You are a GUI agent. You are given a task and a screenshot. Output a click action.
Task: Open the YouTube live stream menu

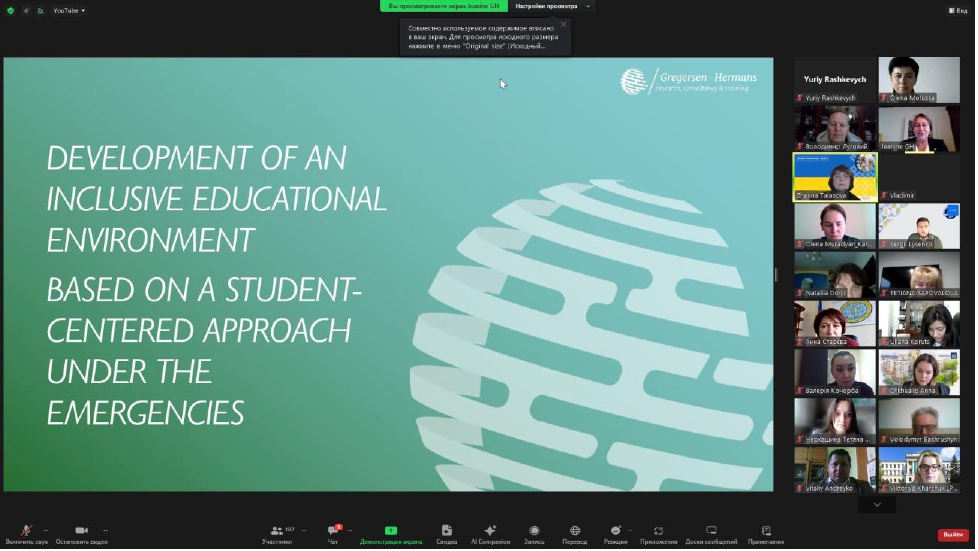coord(68,10)
